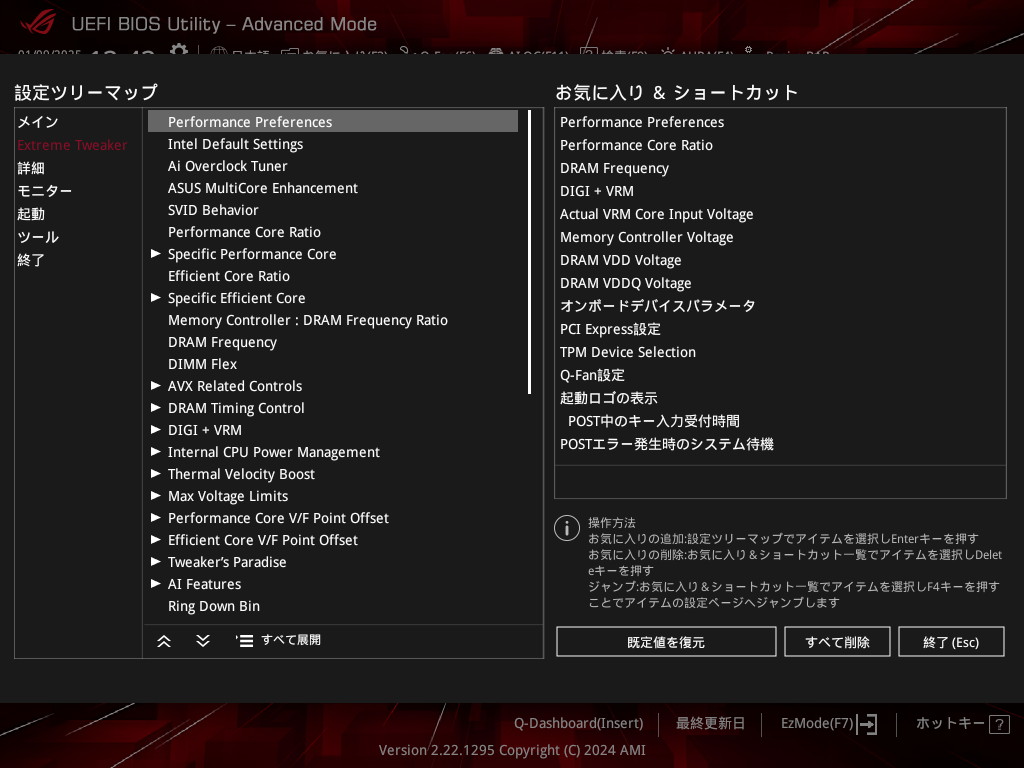Expand the Specific Performance Core node
The width and height of the screenshot is (1024, 768).
(x=156, y=254)
